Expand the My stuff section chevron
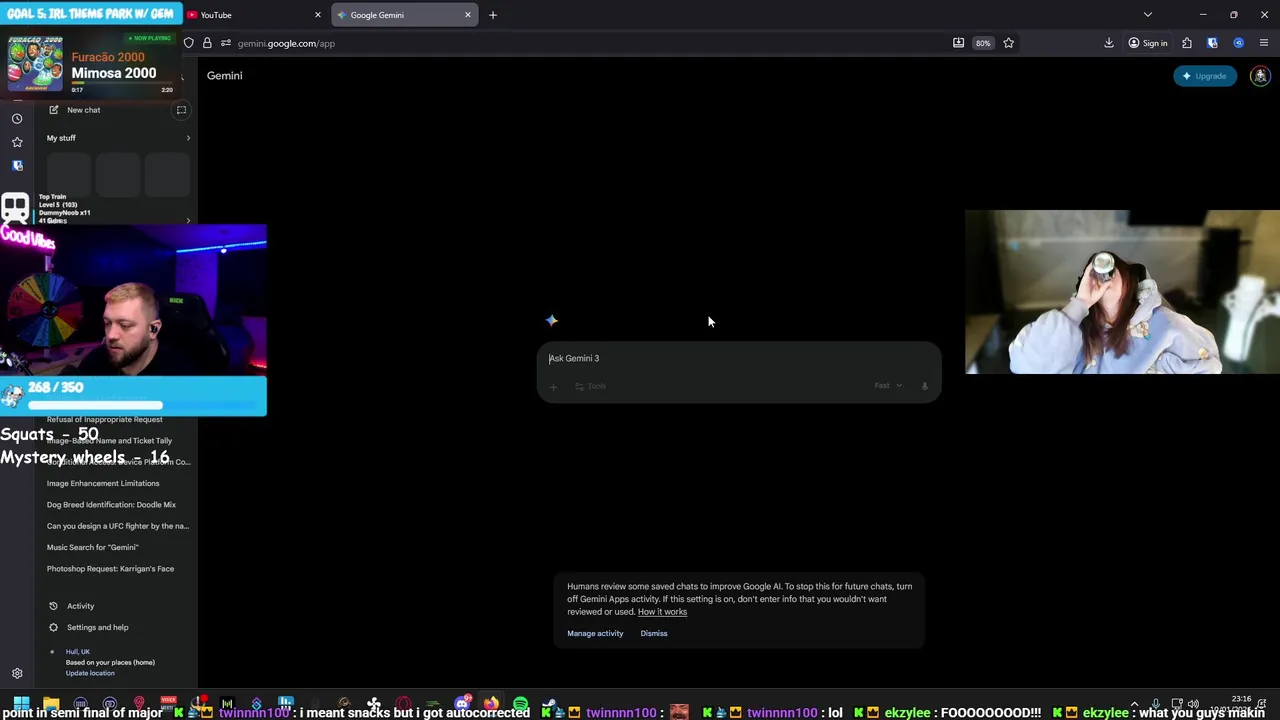The height and width of the screenshot is (720, 1280). pos(188,138)
